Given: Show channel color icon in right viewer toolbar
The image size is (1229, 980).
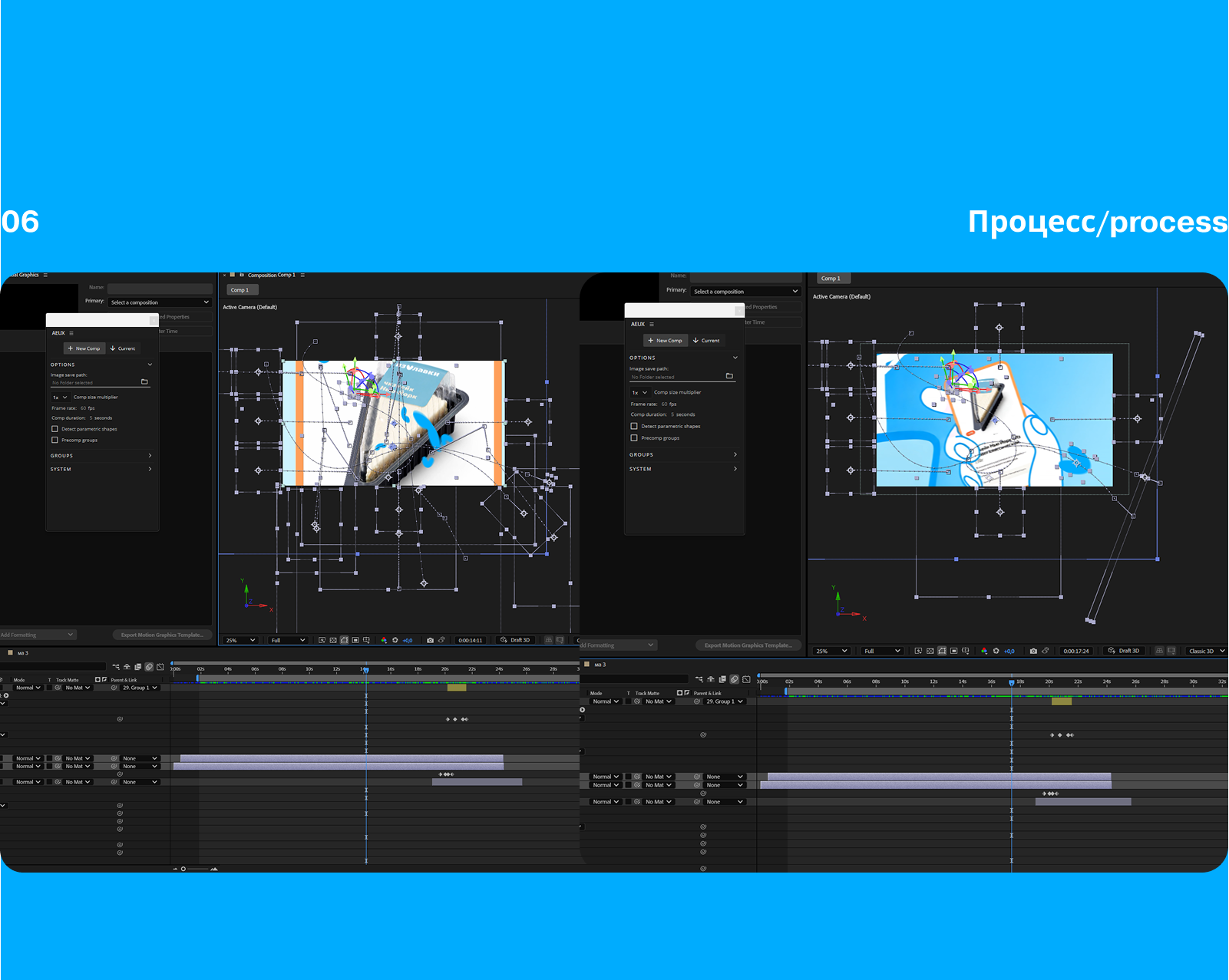Looking at the screenshot, I should tap(984, 651).
